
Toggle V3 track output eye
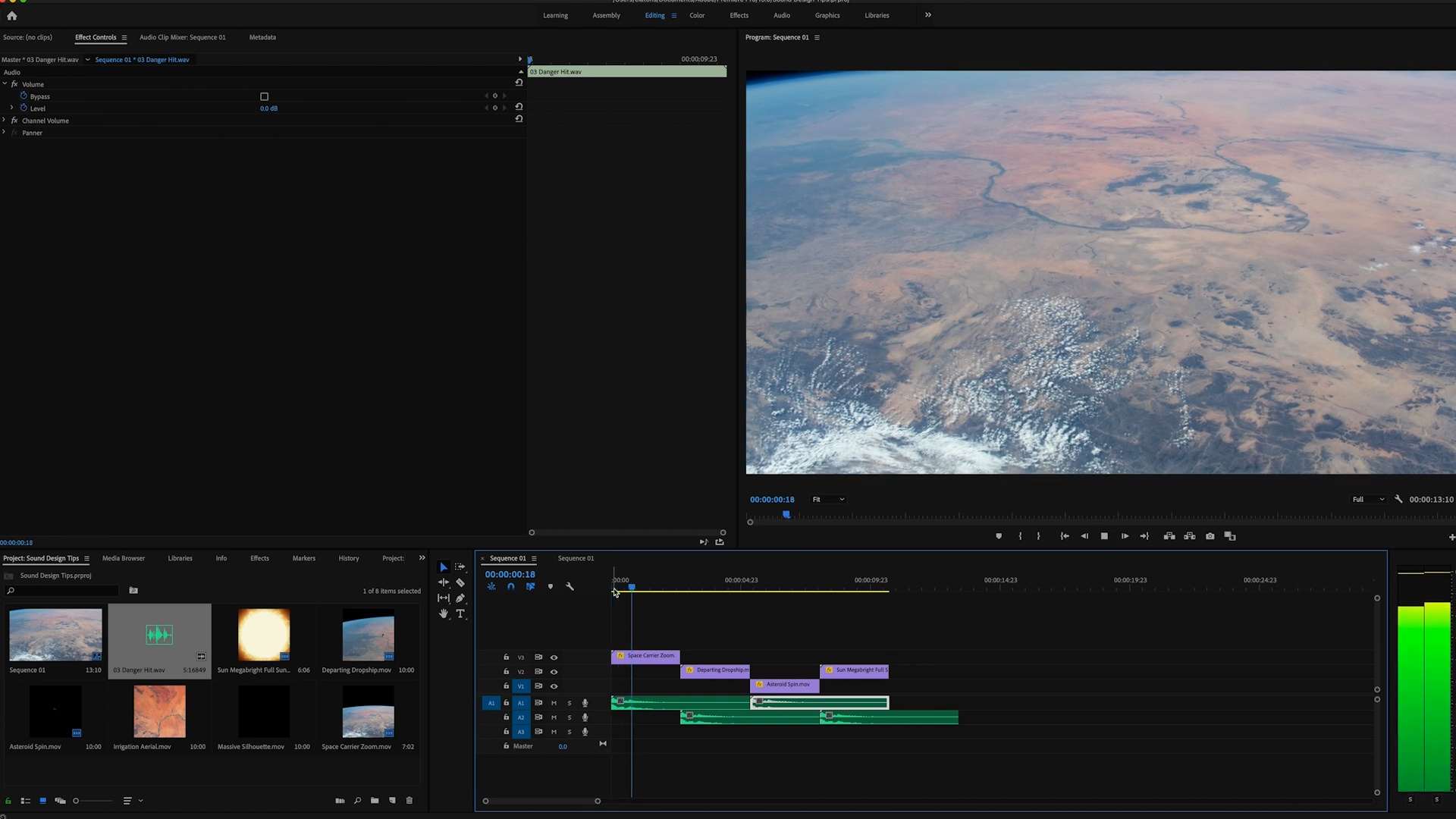[x=554, y=657]
